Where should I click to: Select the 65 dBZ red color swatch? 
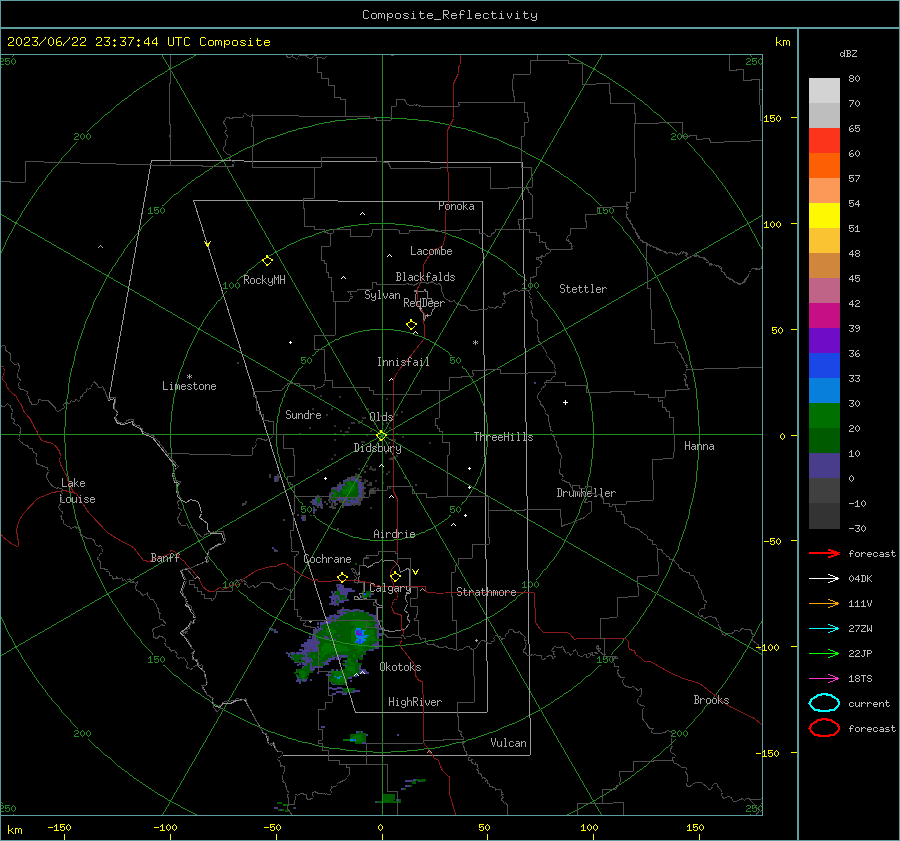point(824,141)
